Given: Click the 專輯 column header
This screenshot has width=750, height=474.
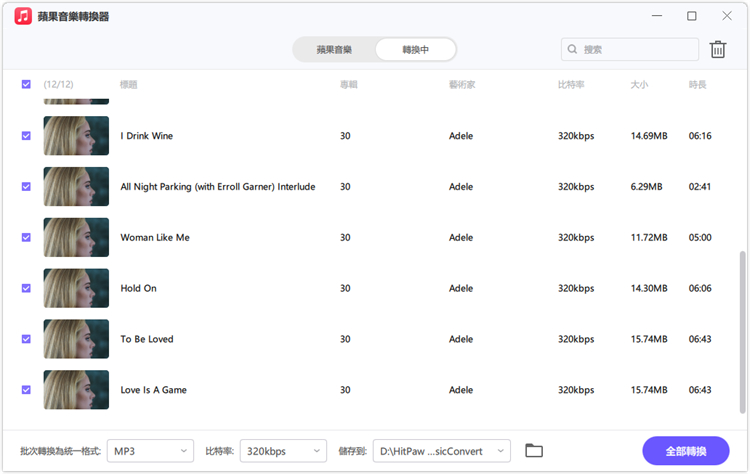Looking at the screenshot, I should pos(349,85).
